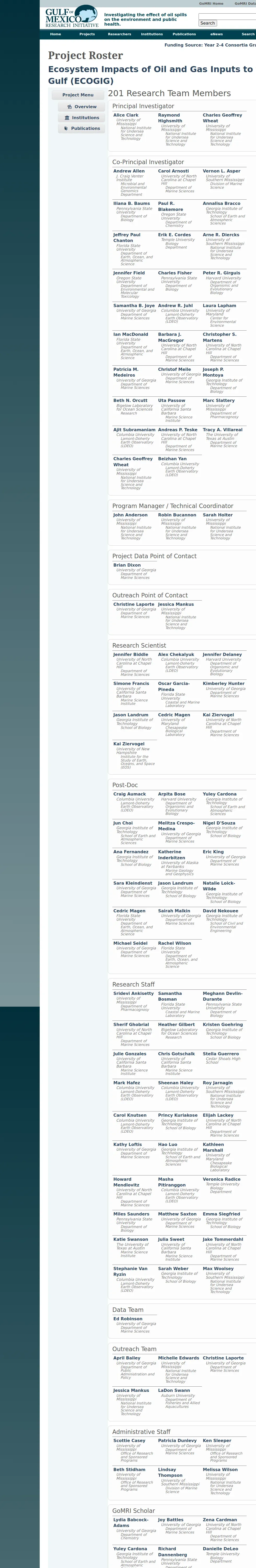The height and width of the screenshot is (1568, 256).
Task: Select Publications in the top navigation bar
Action: 184,34
